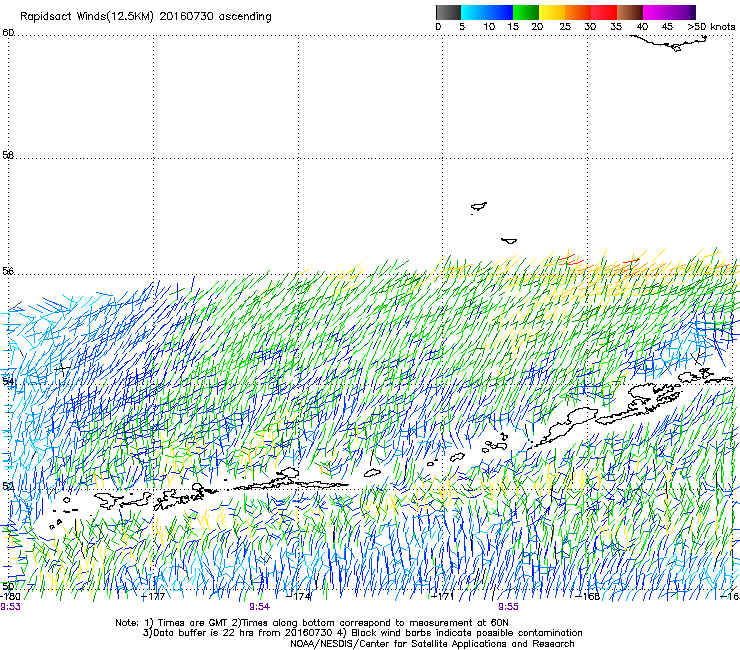Click the brown 35-40 knots legend swatch
740x650 pixels.
pos(630,12)
